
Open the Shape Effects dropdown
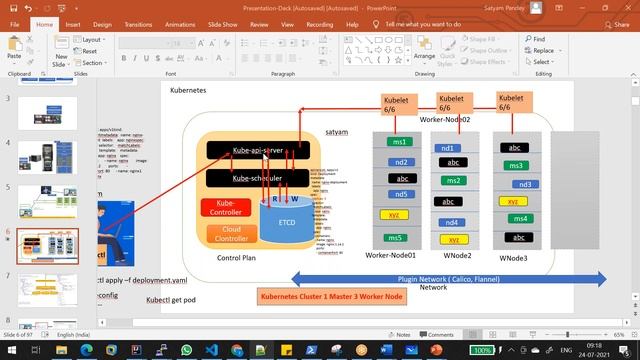click(486, 62)
